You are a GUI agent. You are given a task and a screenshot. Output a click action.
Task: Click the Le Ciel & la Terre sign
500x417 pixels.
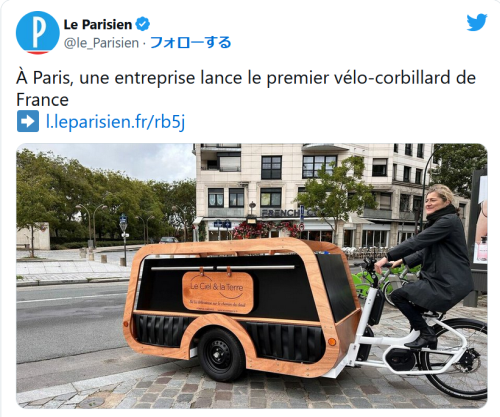pyautogui.click(x=218, y=292)
